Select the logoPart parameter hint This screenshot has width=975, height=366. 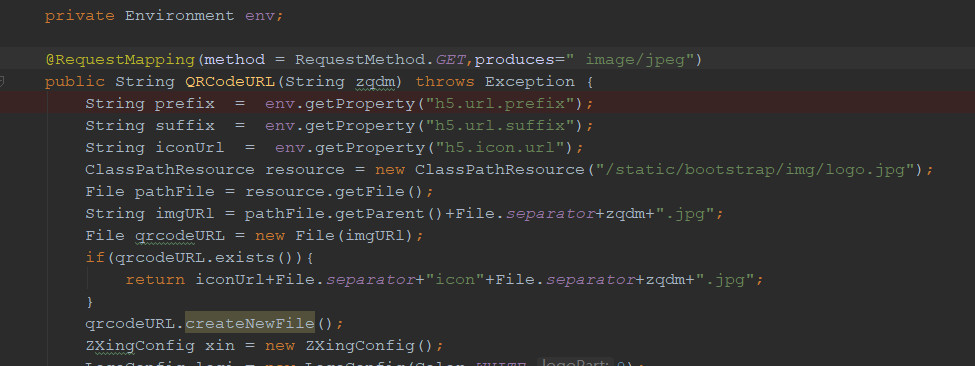click(576, 363)
